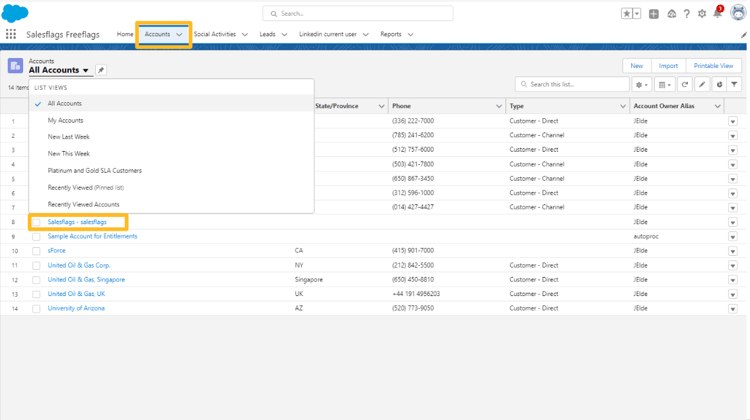This screenshot has width=750, height=420.
Task: Open the display as table menu
Action: pos(664,84)
